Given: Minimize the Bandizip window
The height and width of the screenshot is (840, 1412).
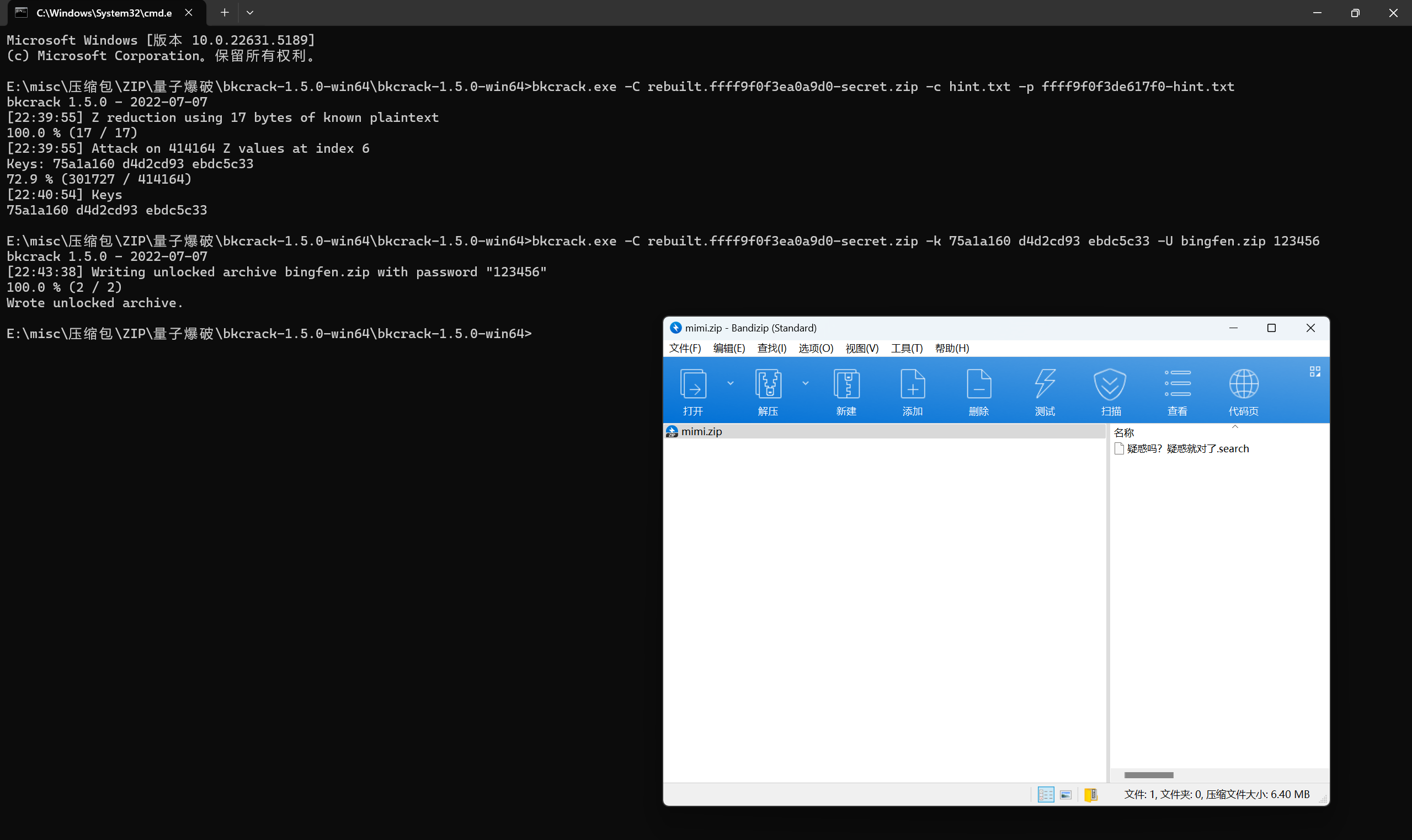Looking at the screenshot, I should (x=1233, y=328).
